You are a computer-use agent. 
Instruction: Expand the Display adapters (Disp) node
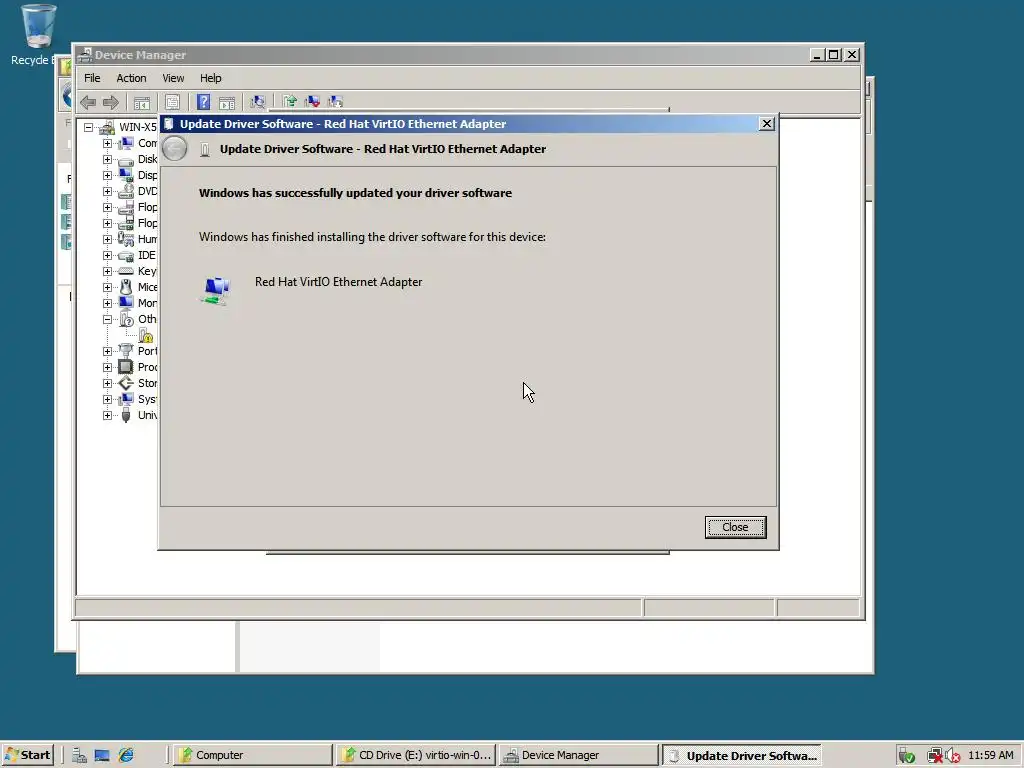point(107,175)
